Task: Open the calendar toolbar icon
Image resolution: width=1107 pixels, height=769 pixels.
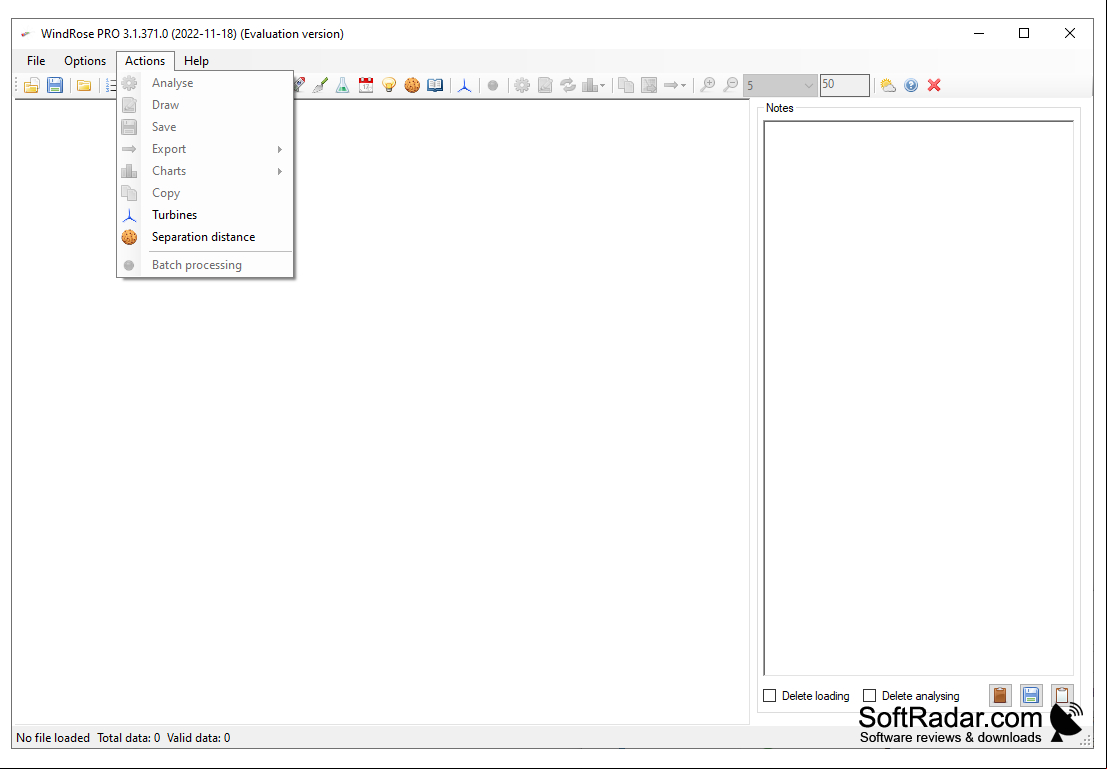Action: coord(366,85)
